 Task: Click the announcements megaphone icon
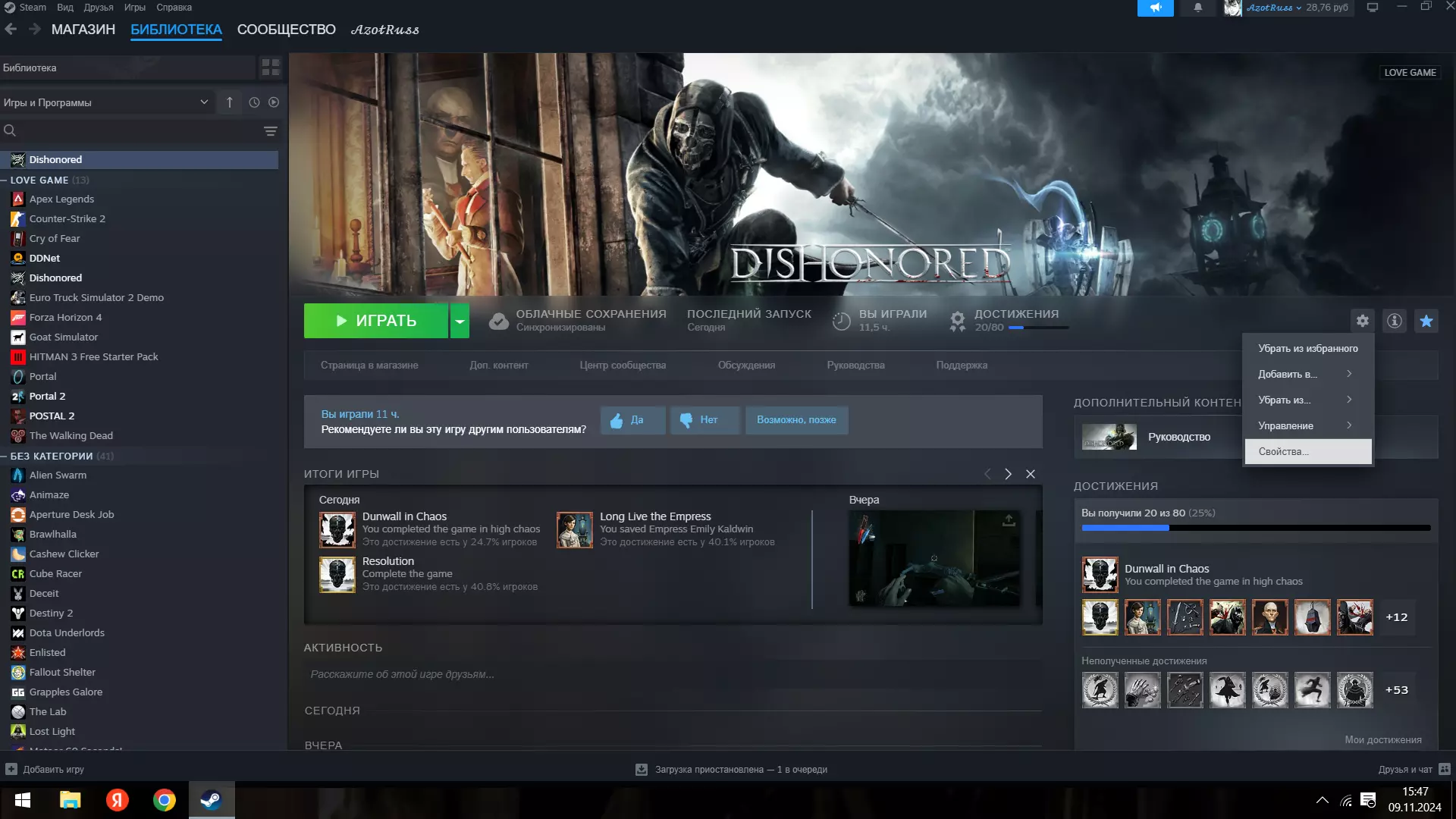point(1155,8)
